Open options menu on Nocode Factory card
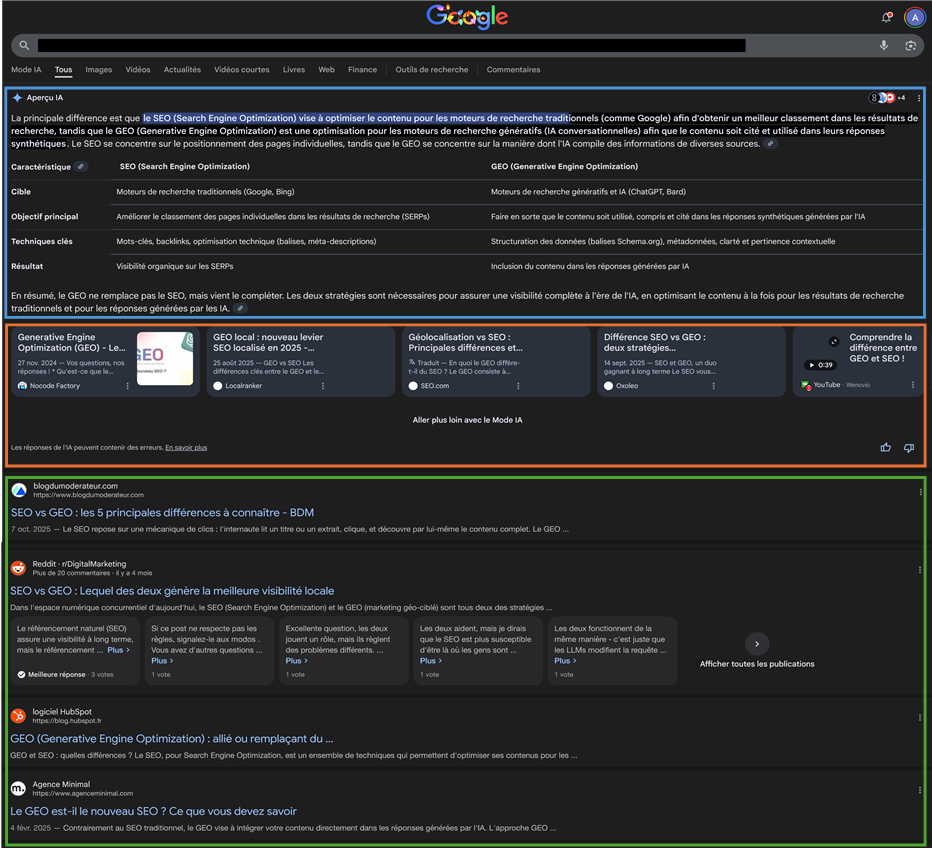932x848 pixels. [127, 386]
